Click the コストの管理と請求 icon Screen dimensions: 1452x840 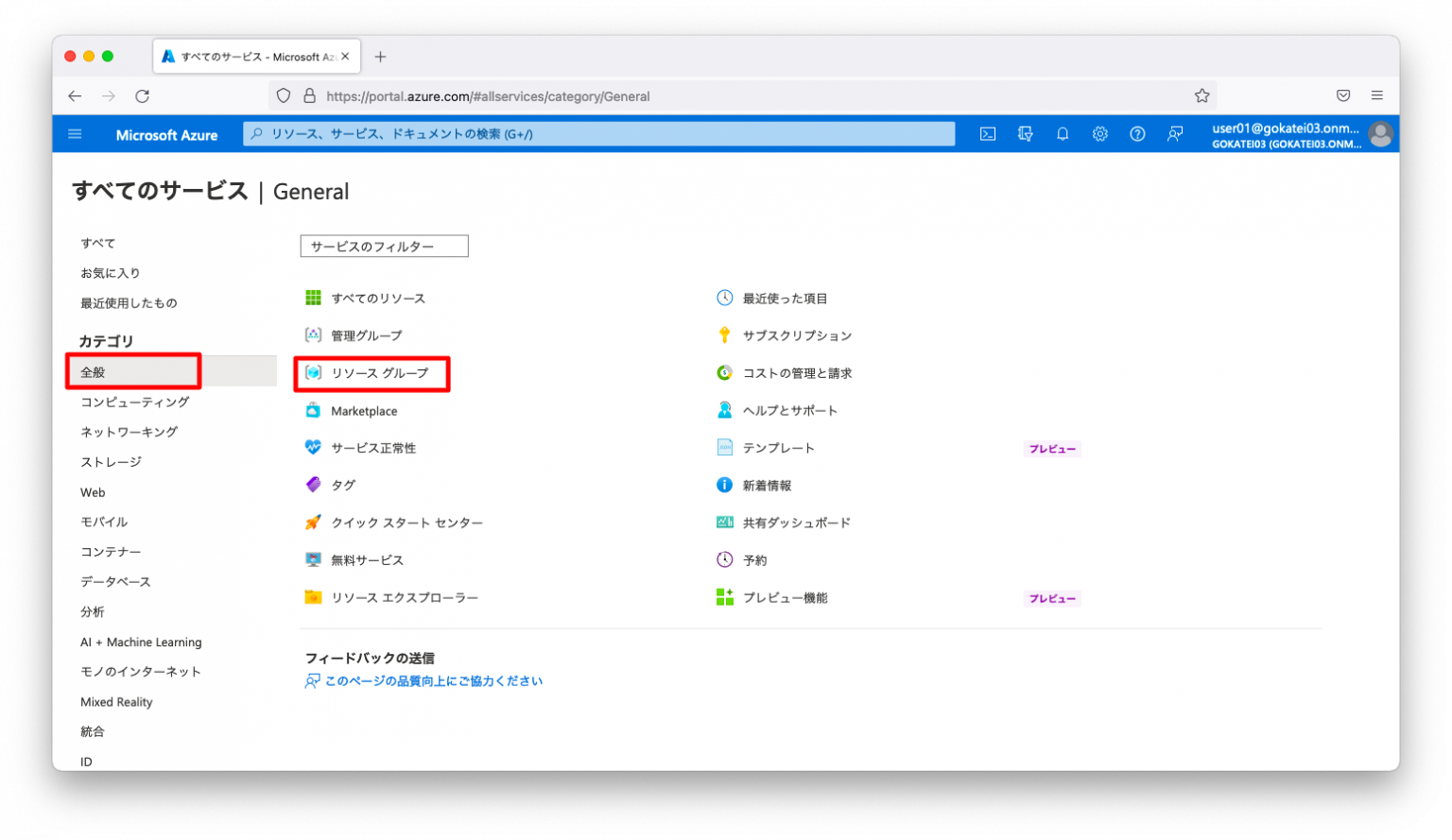point(724,373)
